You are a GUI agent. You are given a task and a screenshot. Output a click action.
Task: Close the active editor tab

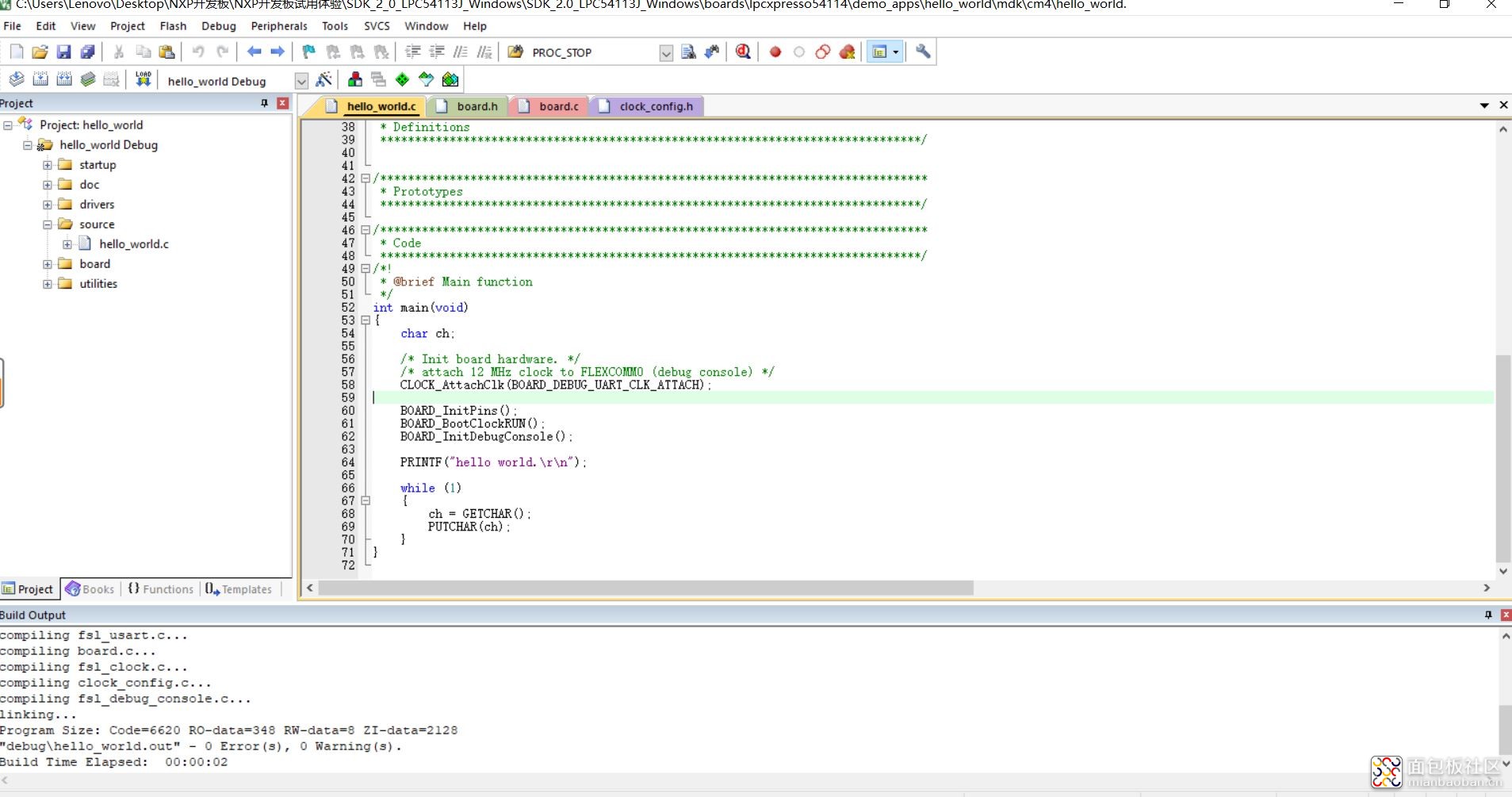tap(1503, 105)
